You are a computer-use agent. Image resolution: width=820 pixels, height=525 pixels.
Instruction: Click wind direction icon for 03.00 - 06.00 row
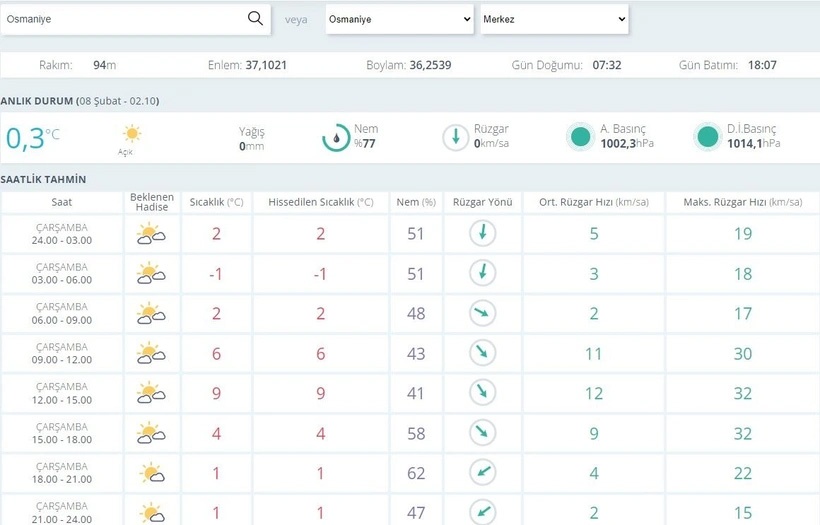point(483,273)
